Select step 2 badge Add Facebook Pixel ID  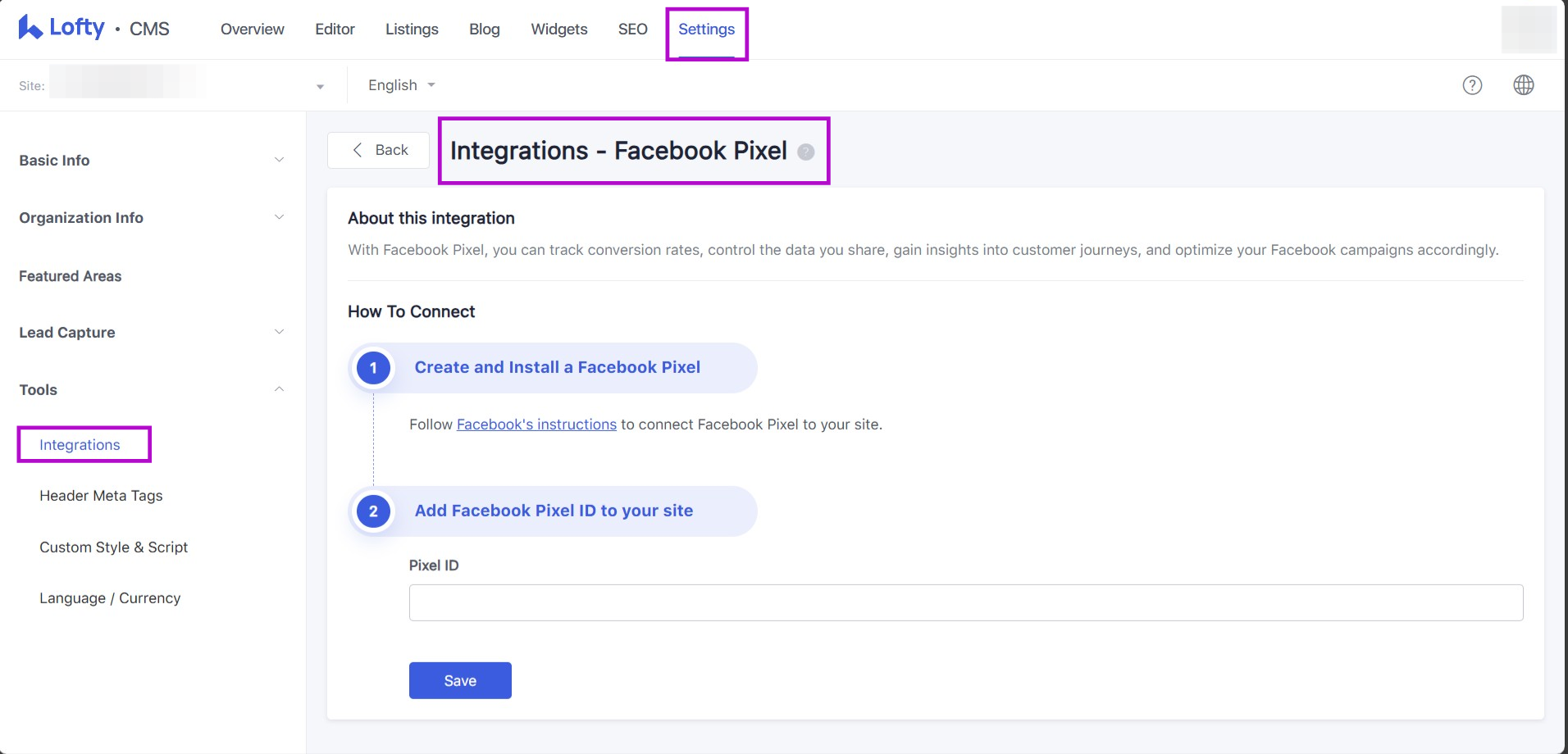373,511
